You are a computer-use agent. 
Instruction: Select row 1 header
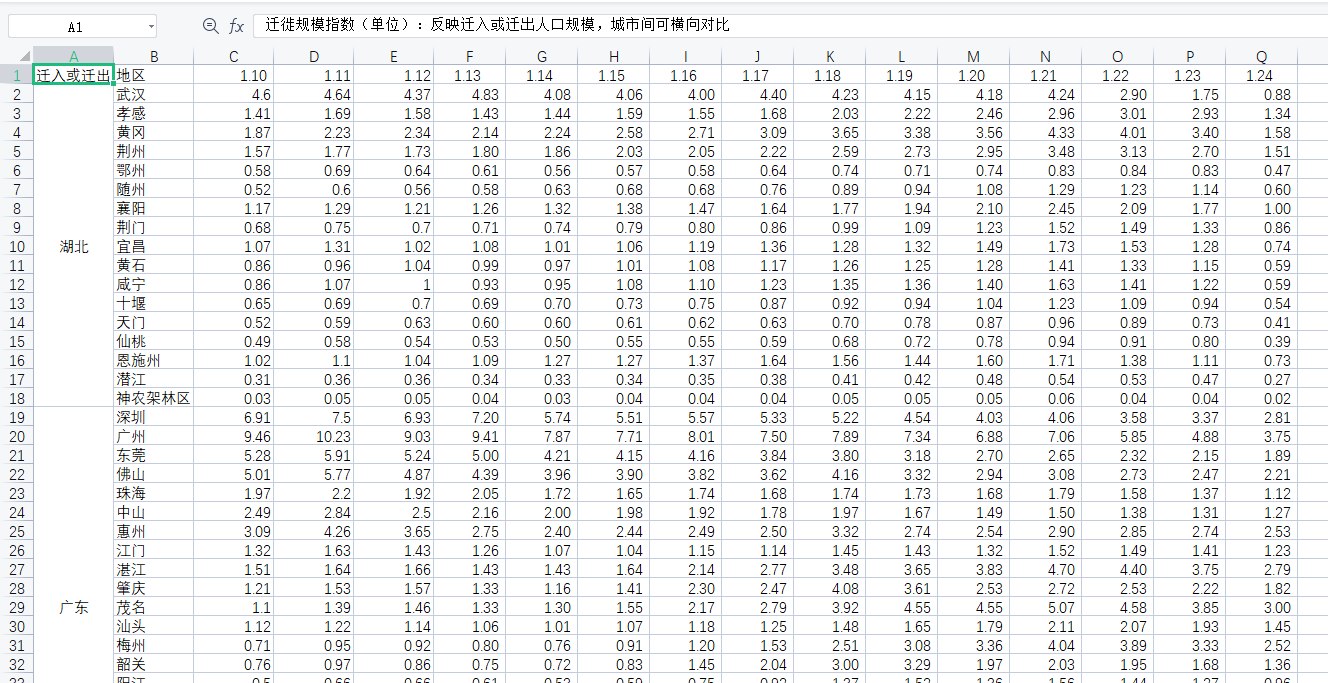coord(16,75)
